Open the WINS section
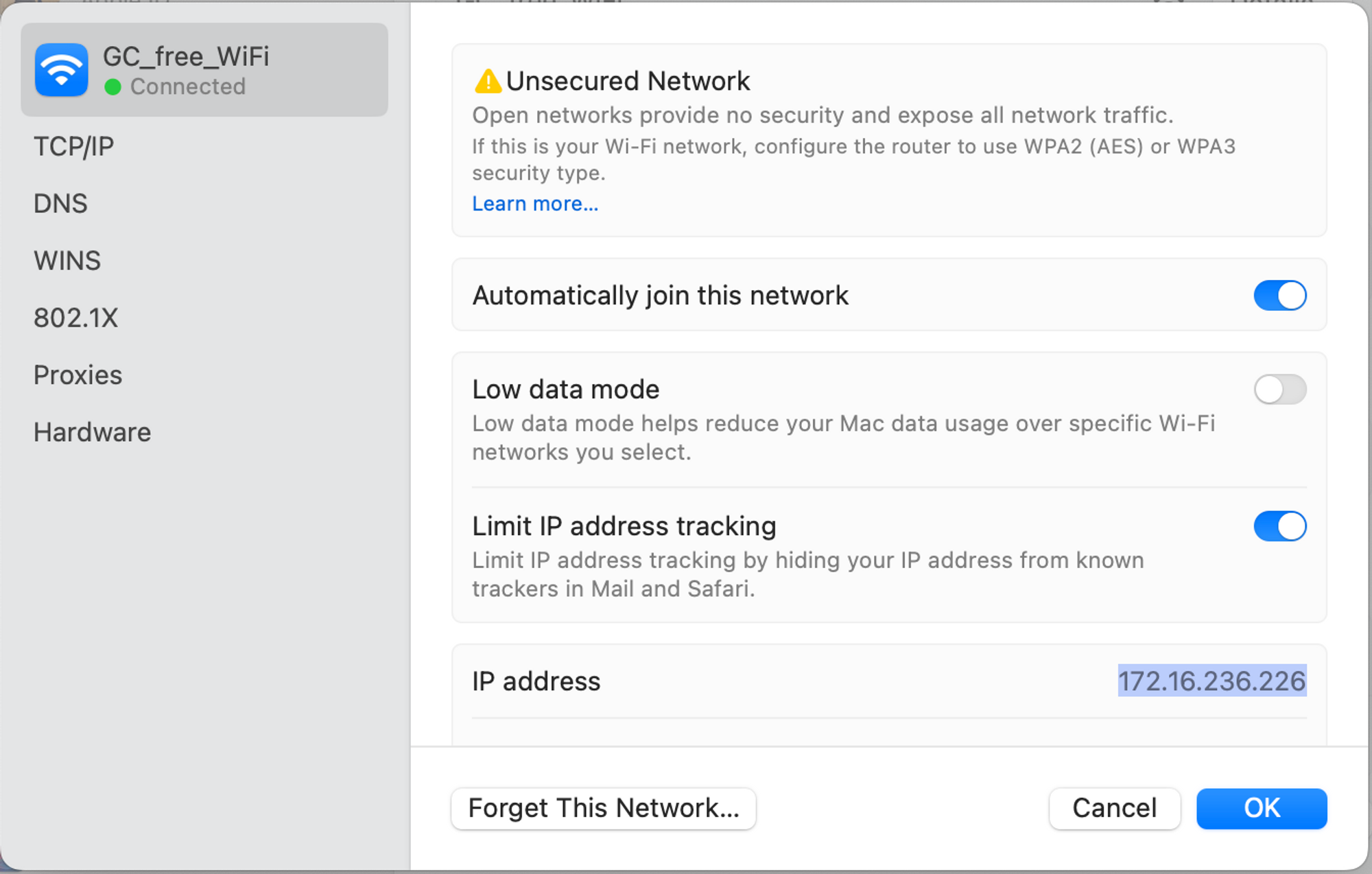1372x874 pixels. tap(67, 261)
